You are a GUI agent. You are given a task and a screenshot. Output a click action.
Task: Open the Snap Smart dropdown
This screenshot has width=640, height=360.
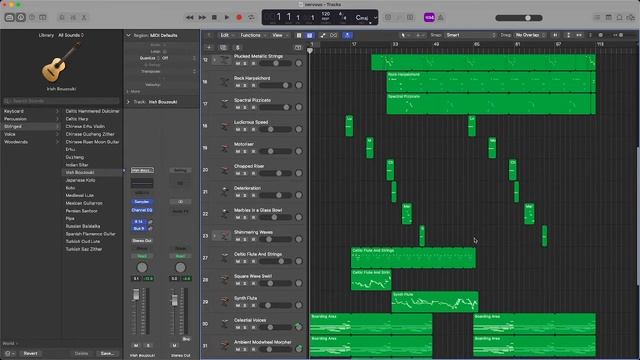[470, 35]
